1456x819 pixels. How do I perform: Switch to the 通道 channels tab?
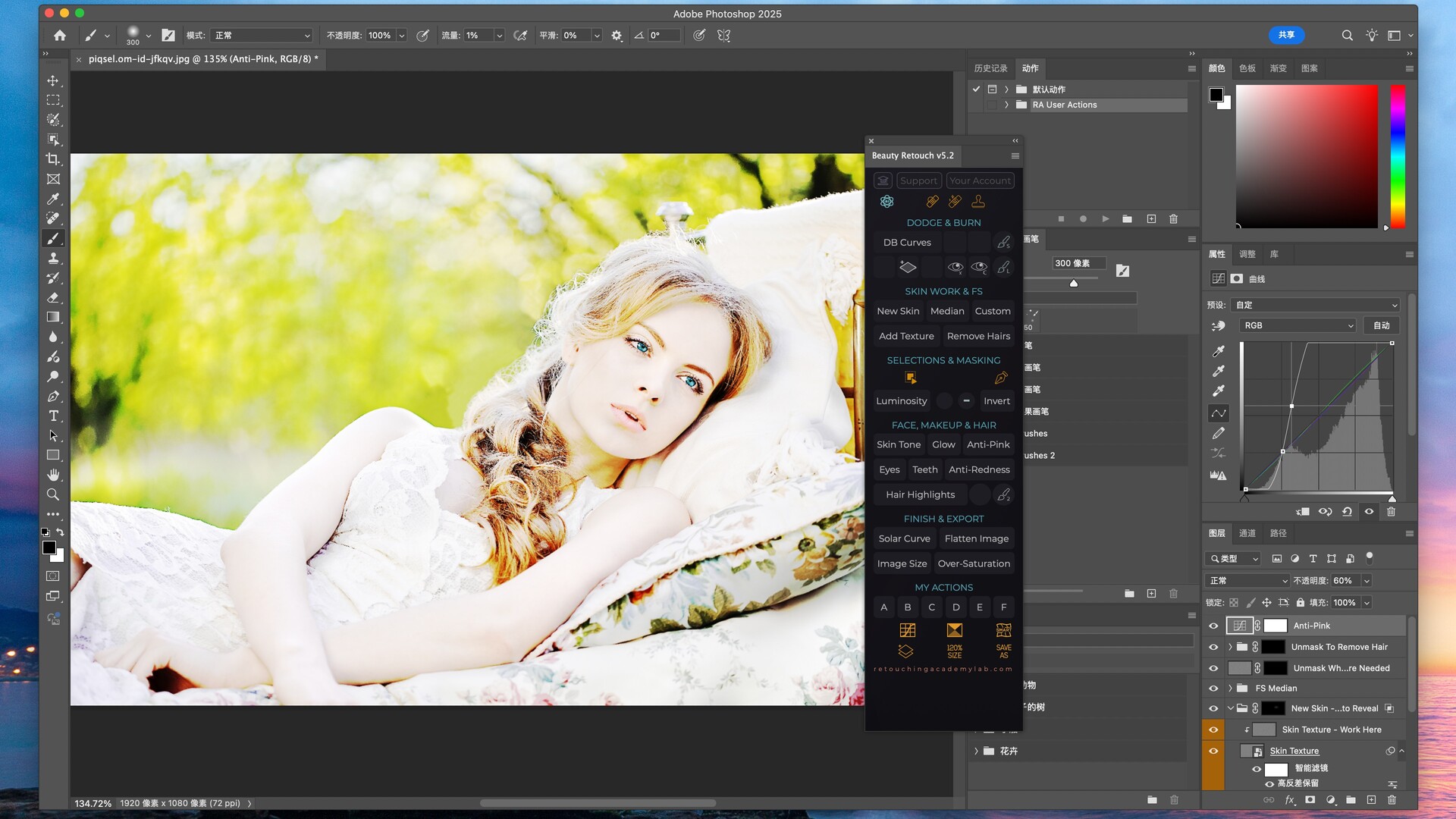pyautogui.click(x=1247, y=533)
